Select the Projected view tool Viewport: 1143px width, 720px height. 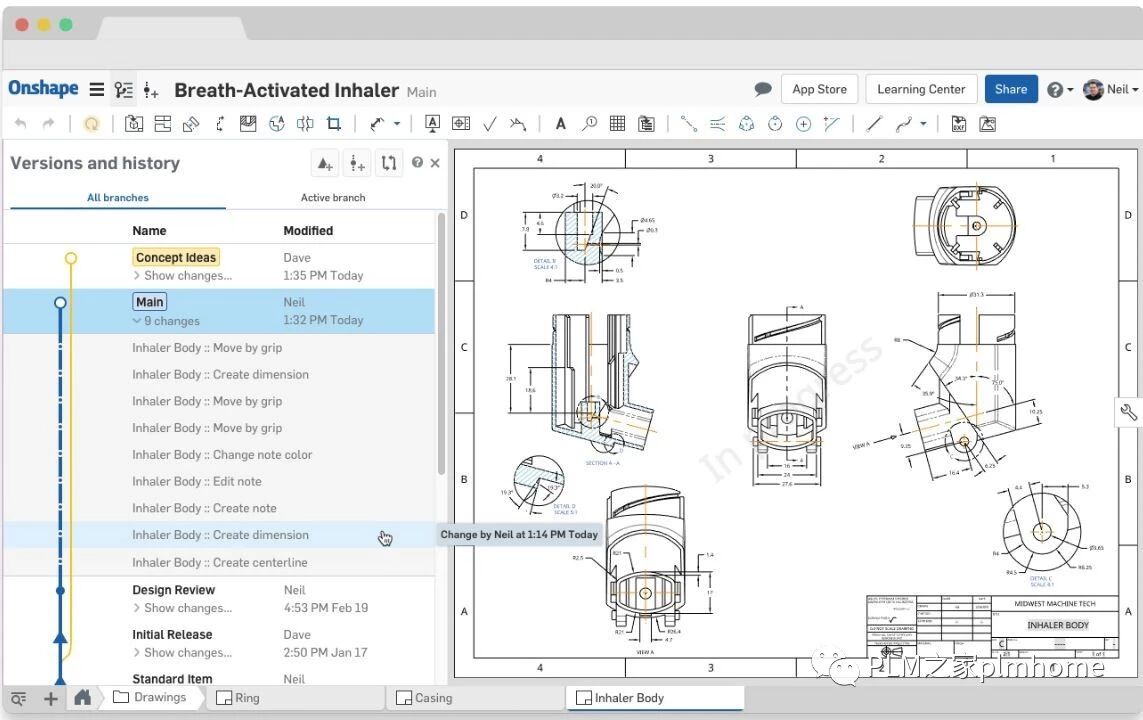163,124
